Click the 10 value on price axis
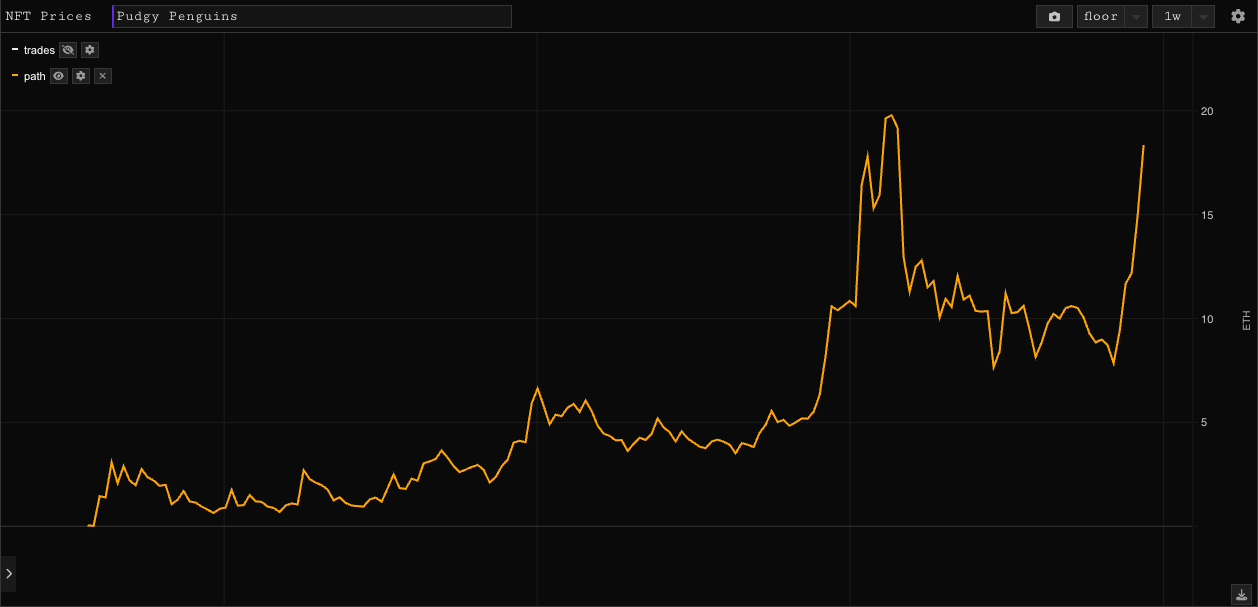This screenshot has height=607, width=1258. point(1207,319)
